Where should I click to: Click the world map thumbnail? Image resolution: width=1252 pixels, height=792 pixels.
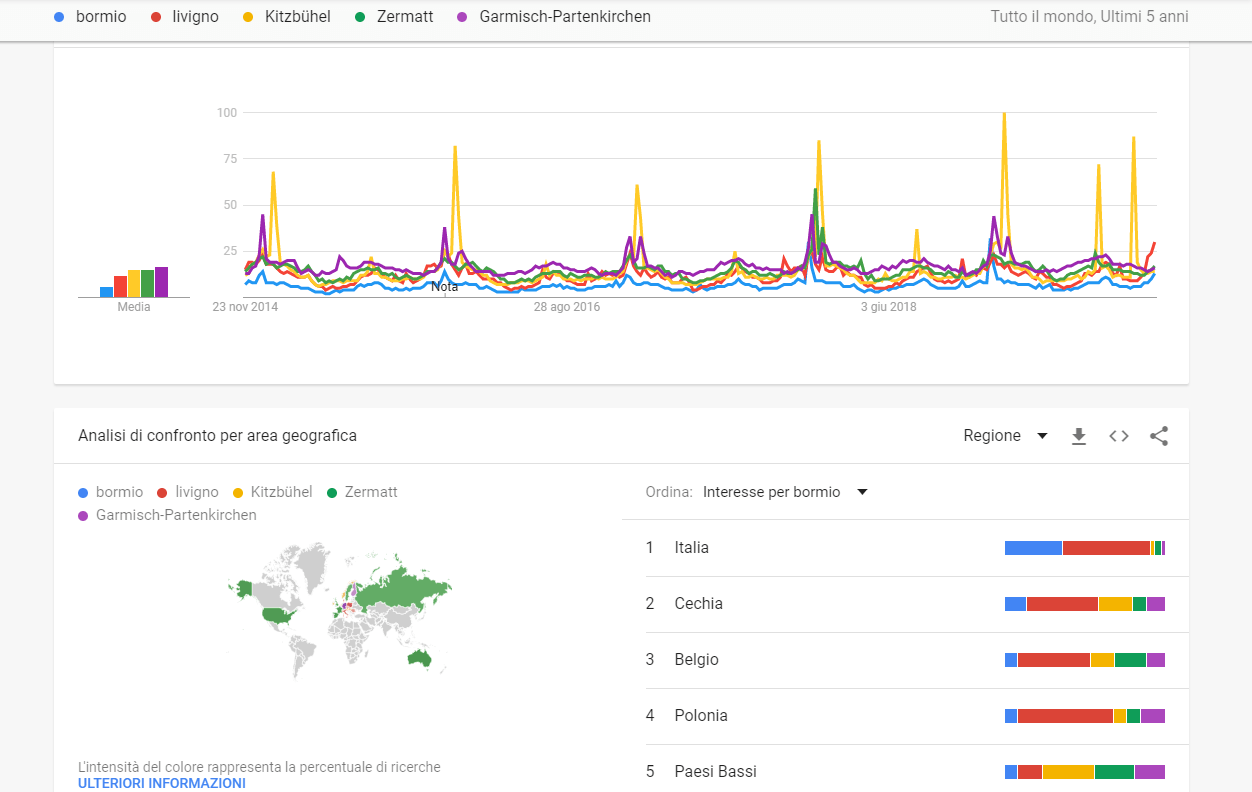[x=340, y=610]
